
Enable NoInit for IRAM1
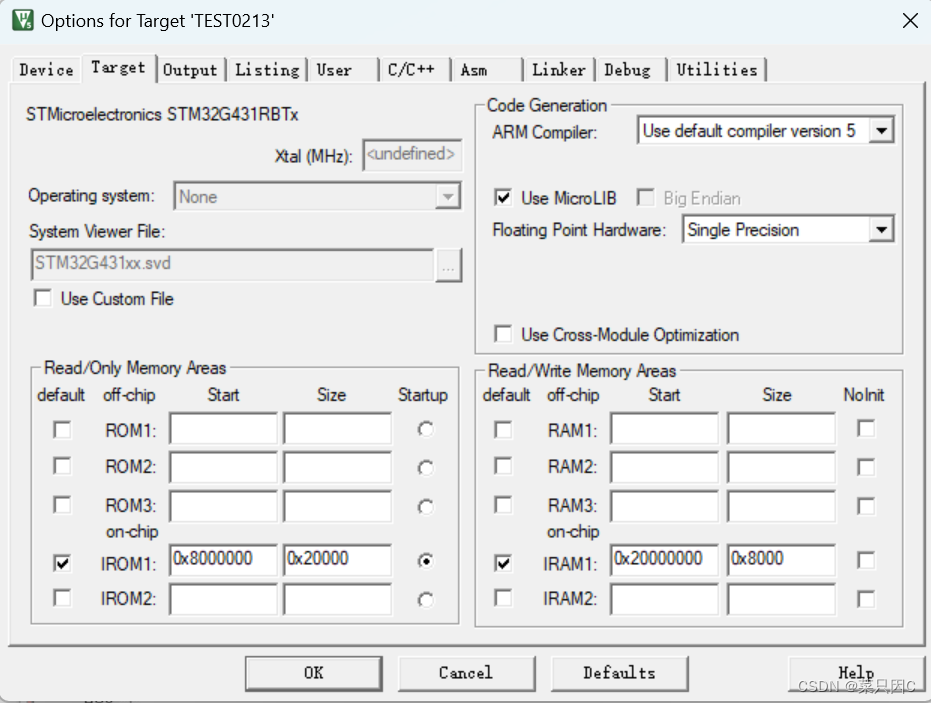(866, 560)
